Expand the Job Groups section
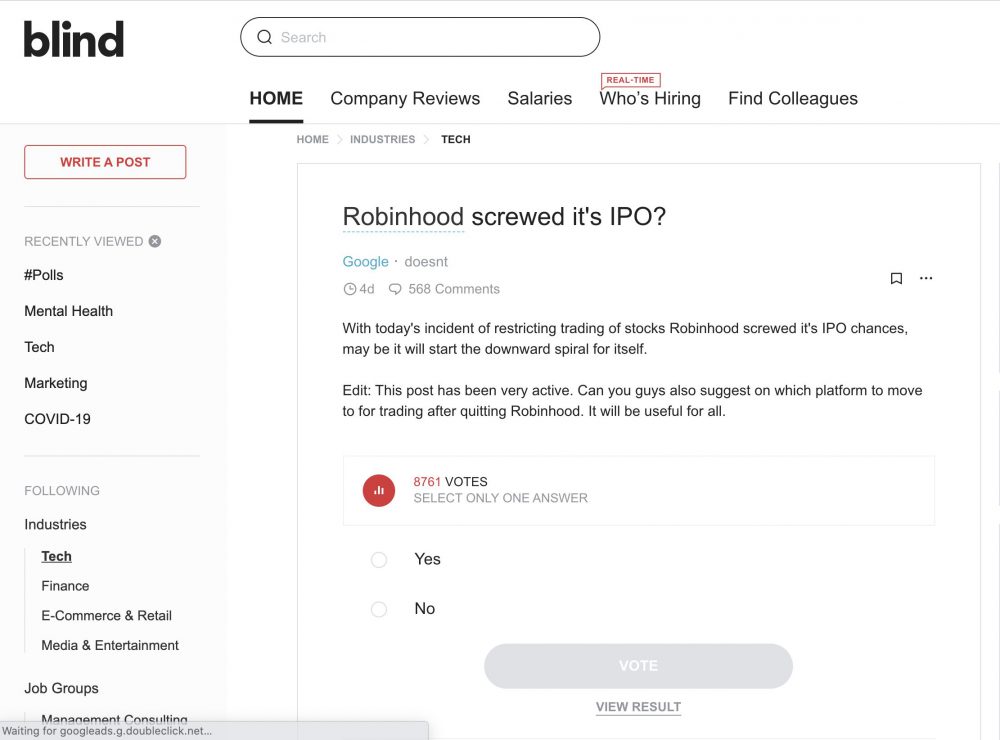1000x740 pixels. click(x=61, y=688)
